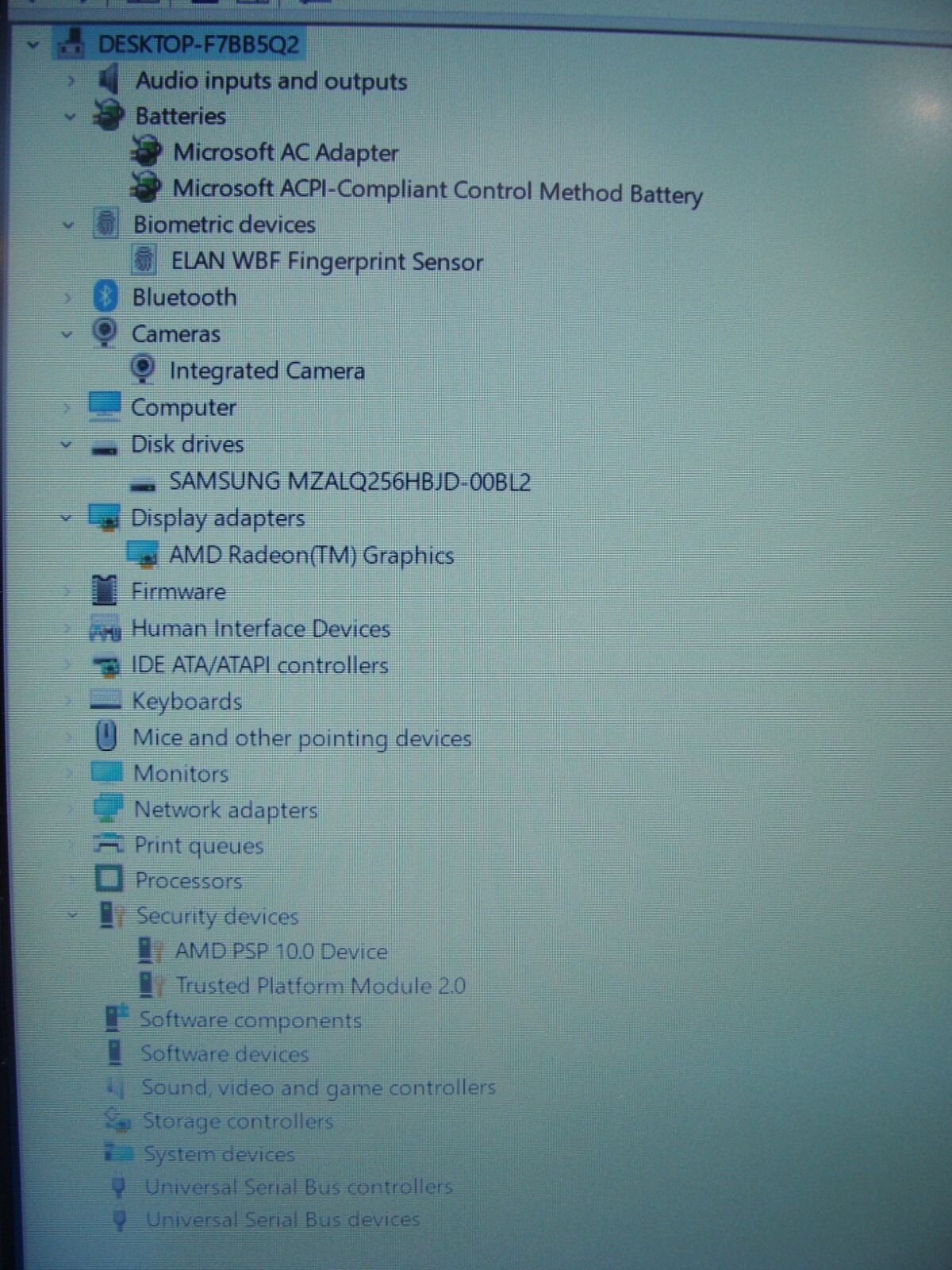Collapse the DESKTOP-F7BB5Q2 root node

(33, 44)
